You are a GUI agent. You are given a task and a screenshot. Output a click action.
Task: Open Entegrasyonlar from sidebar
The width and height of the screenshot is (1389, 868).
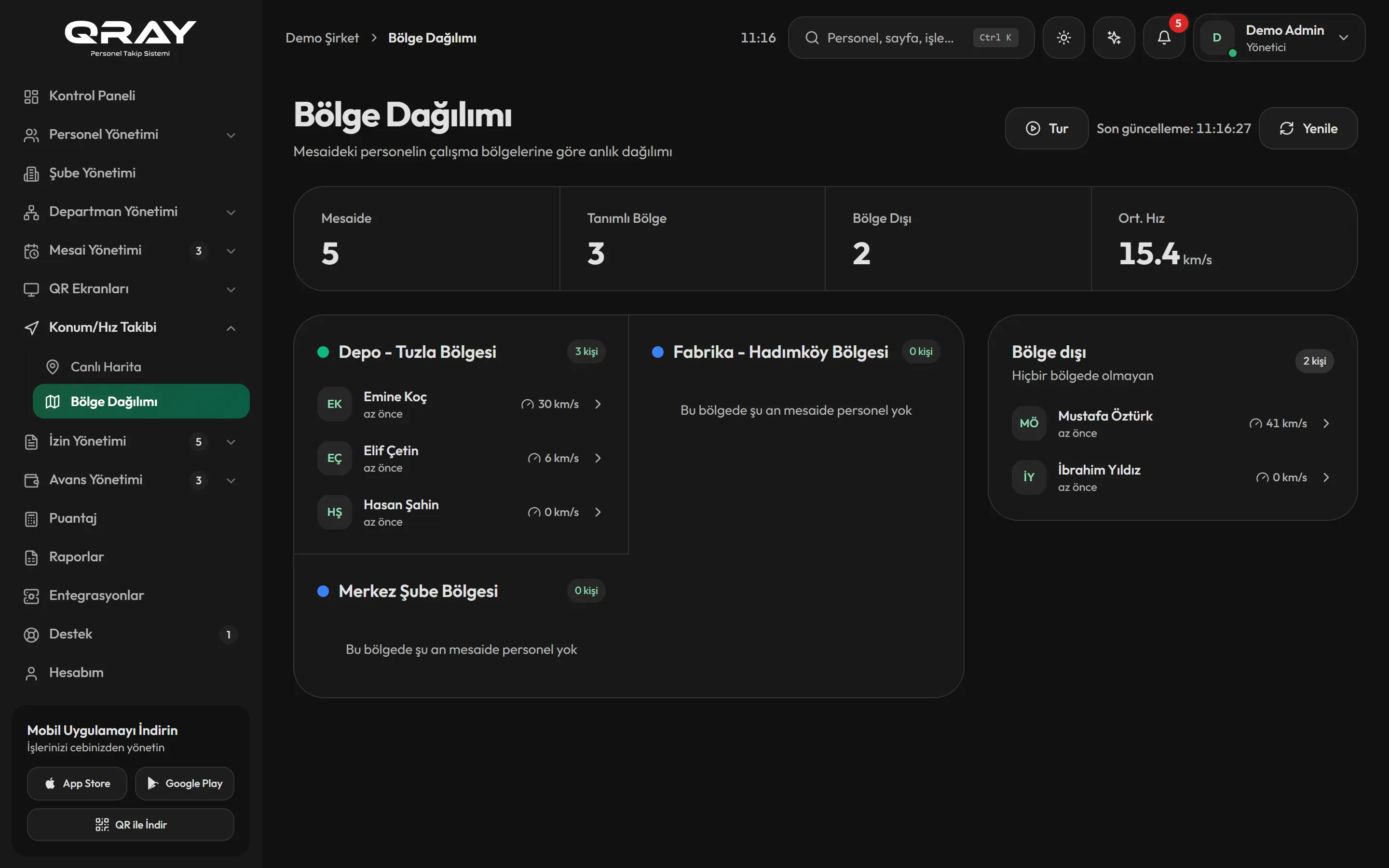(131, 596)
